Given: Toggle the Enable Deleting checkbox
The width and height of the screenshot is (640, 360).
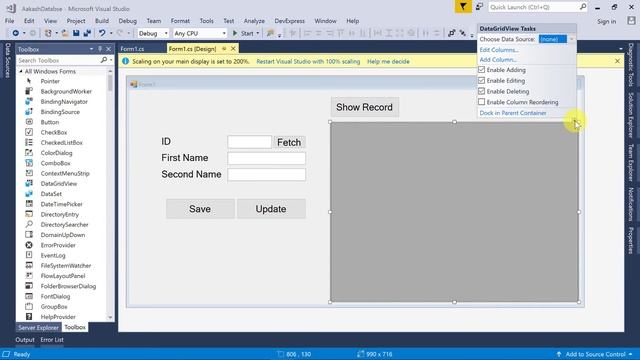Looking at the screenshot, I should tap(482, 91).
